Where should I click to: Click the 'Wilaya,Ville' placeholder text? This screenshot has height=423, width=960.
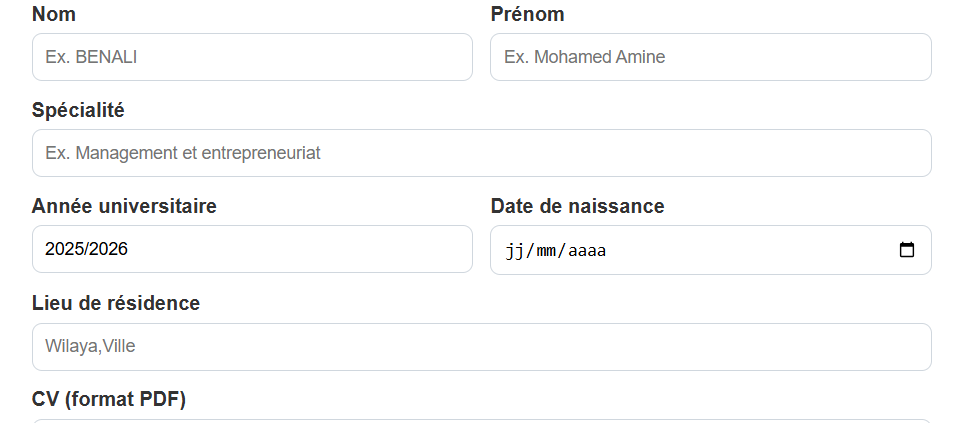90,347
